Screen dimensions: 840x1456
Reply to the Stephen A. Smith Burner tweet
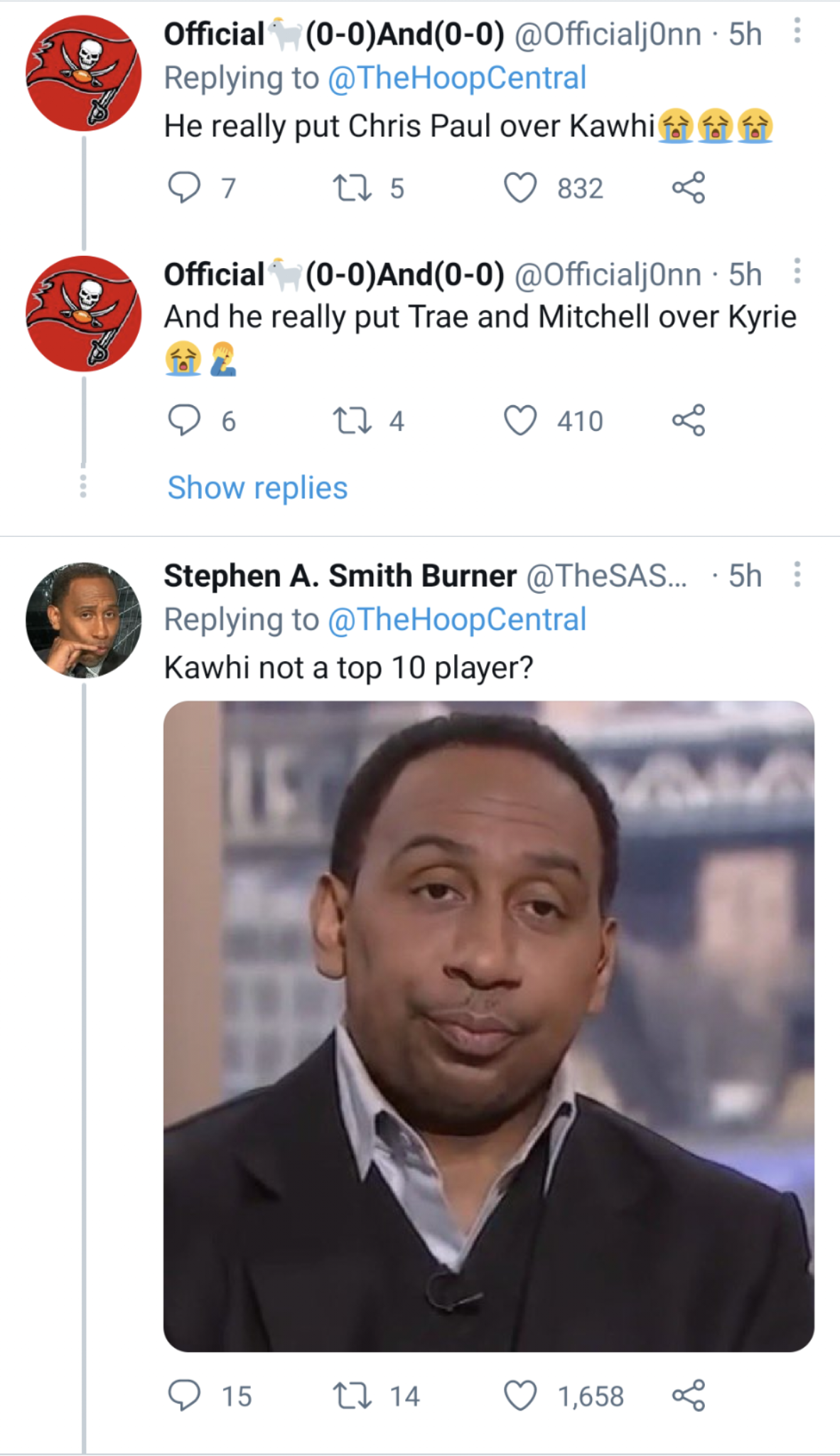coord(184,1396)
